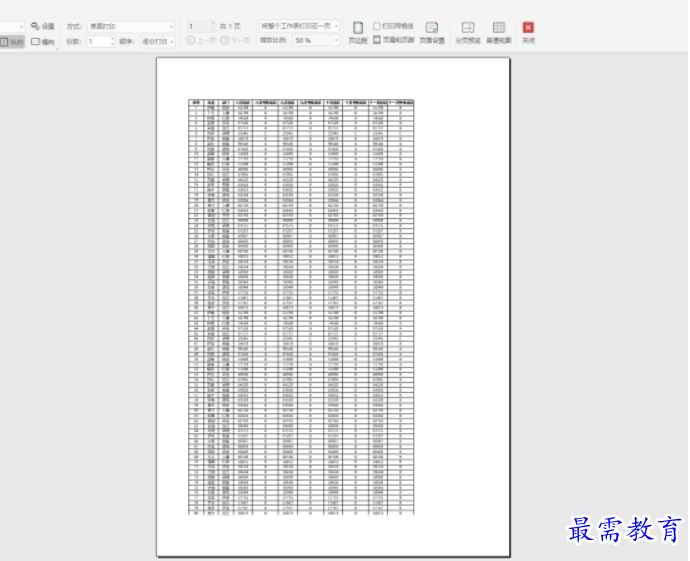This screenshot has width=690, height=561.
Task: Click the previewed page with the table
Action: tap(333, 307)
